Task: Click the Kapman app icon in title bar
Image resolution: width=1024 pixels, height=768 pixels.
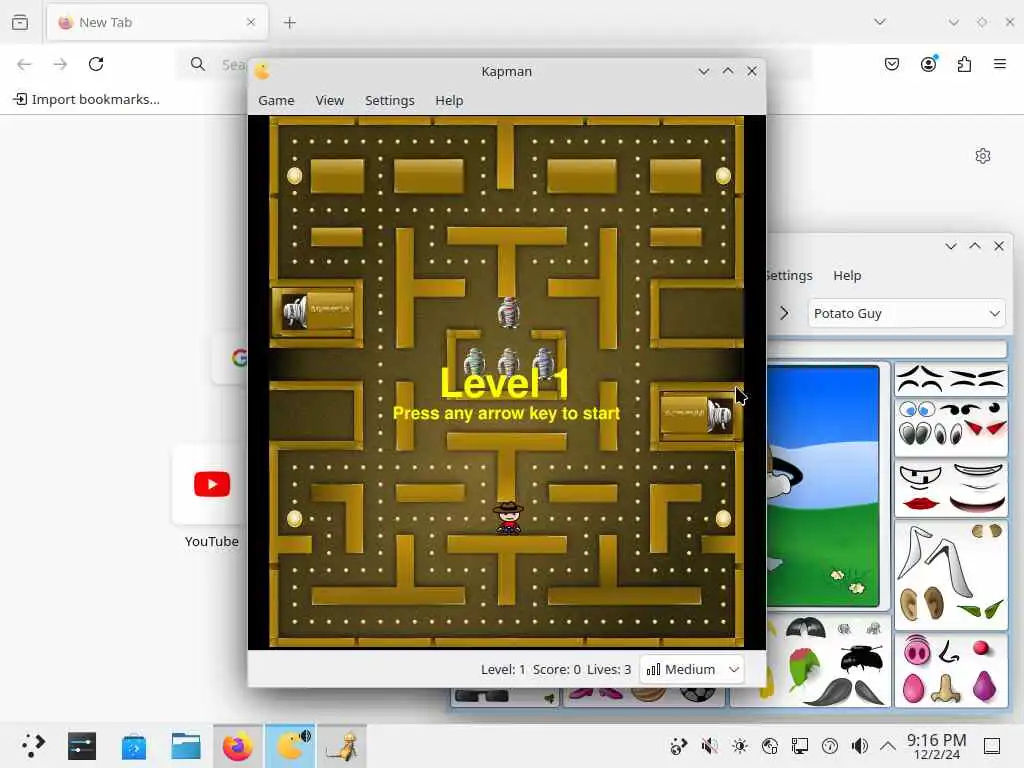Action: click(263, 71)
